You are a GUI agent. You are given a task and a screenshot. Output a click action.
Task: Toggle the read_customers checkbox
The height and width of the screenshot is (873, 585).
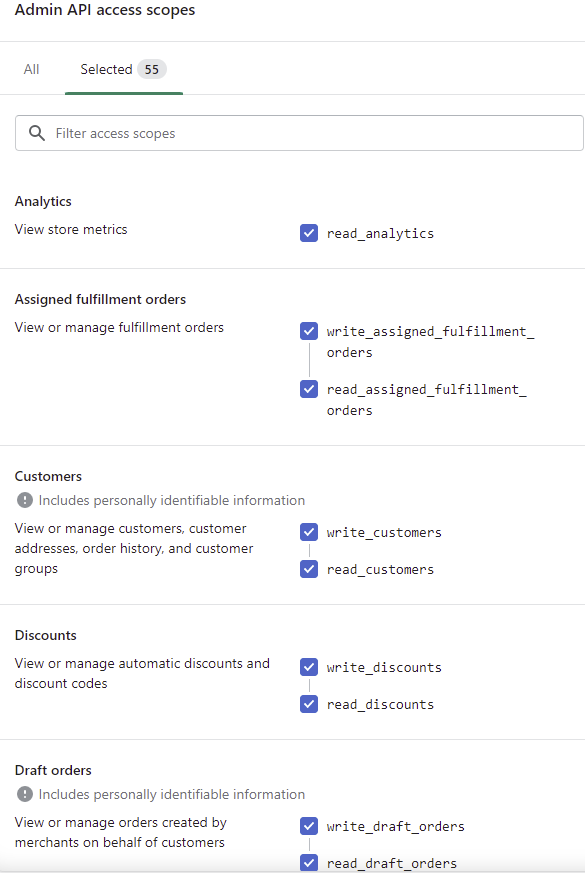point(309,569)
